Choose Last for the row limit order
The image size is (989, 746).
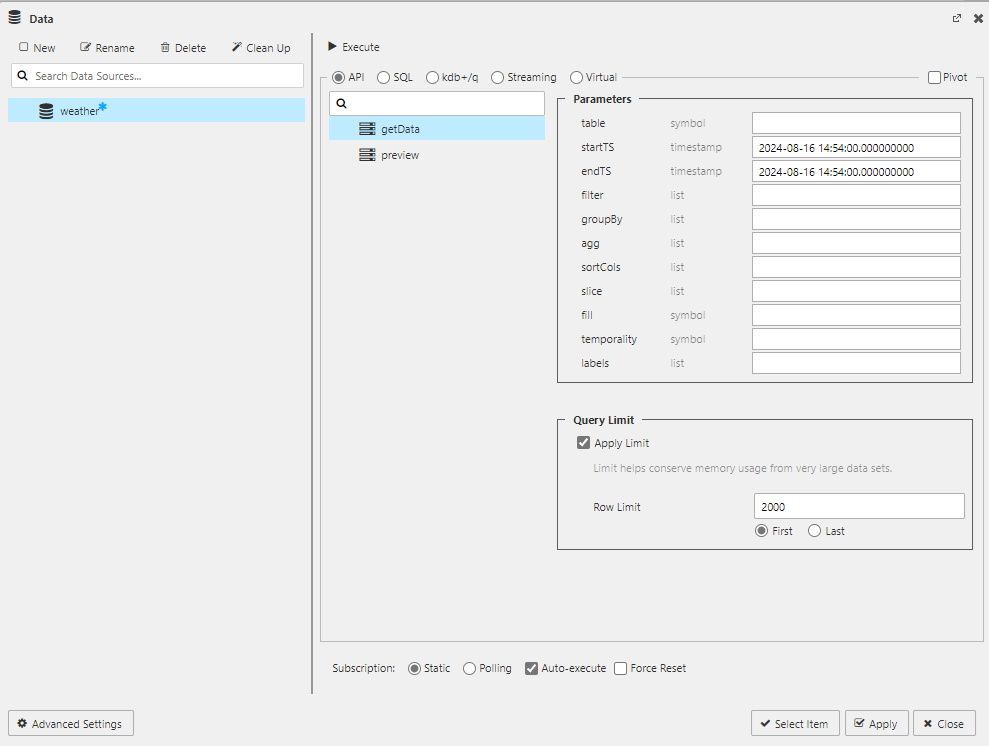pyautogui.click(x=814, y=531)
